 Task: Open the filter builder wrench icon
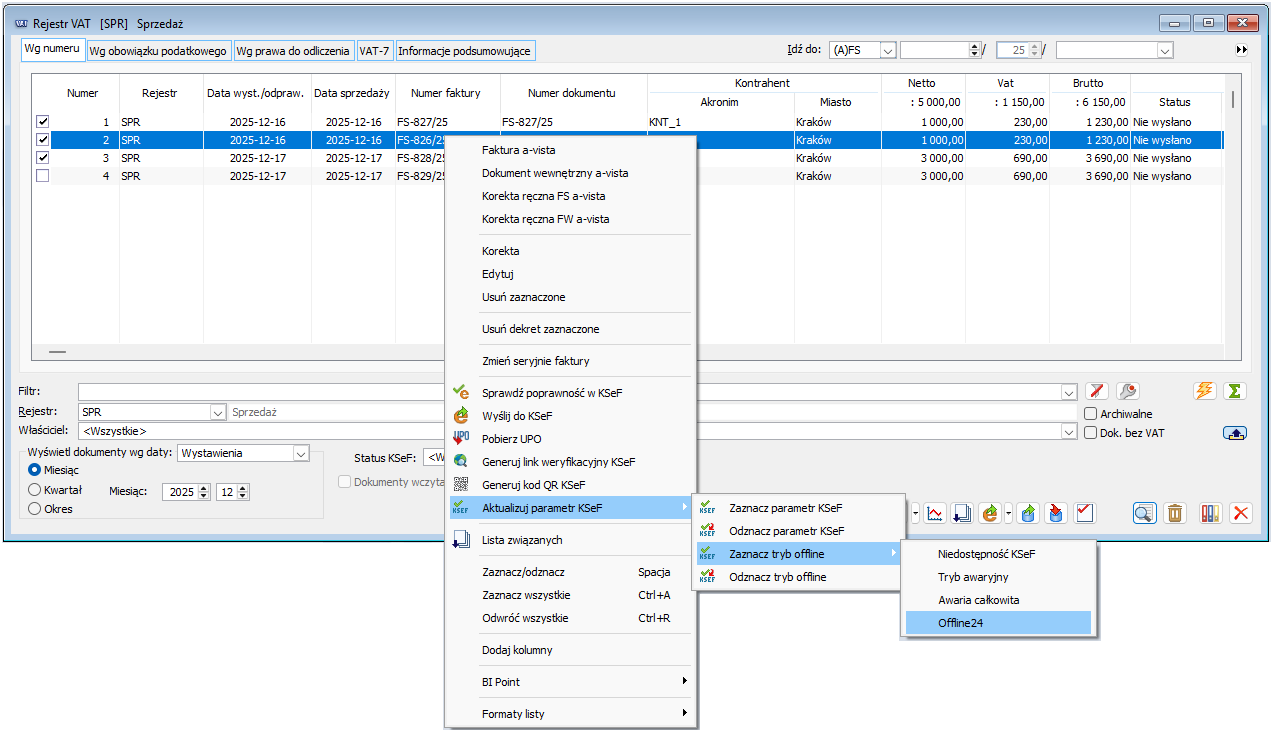pyautogui.click(x=1127, y=391)
